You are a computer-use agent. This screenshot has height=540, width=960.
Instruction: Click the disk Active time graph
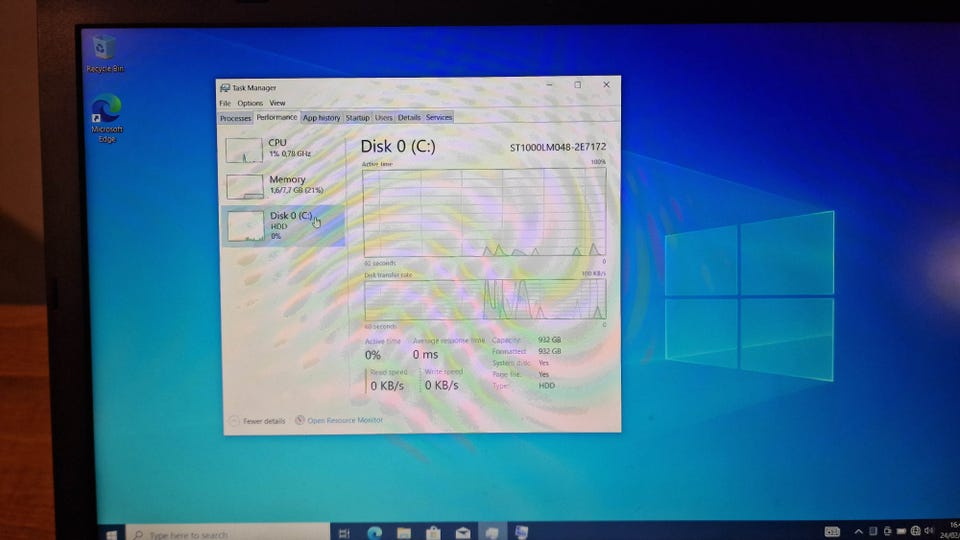(x=484, y=213)
